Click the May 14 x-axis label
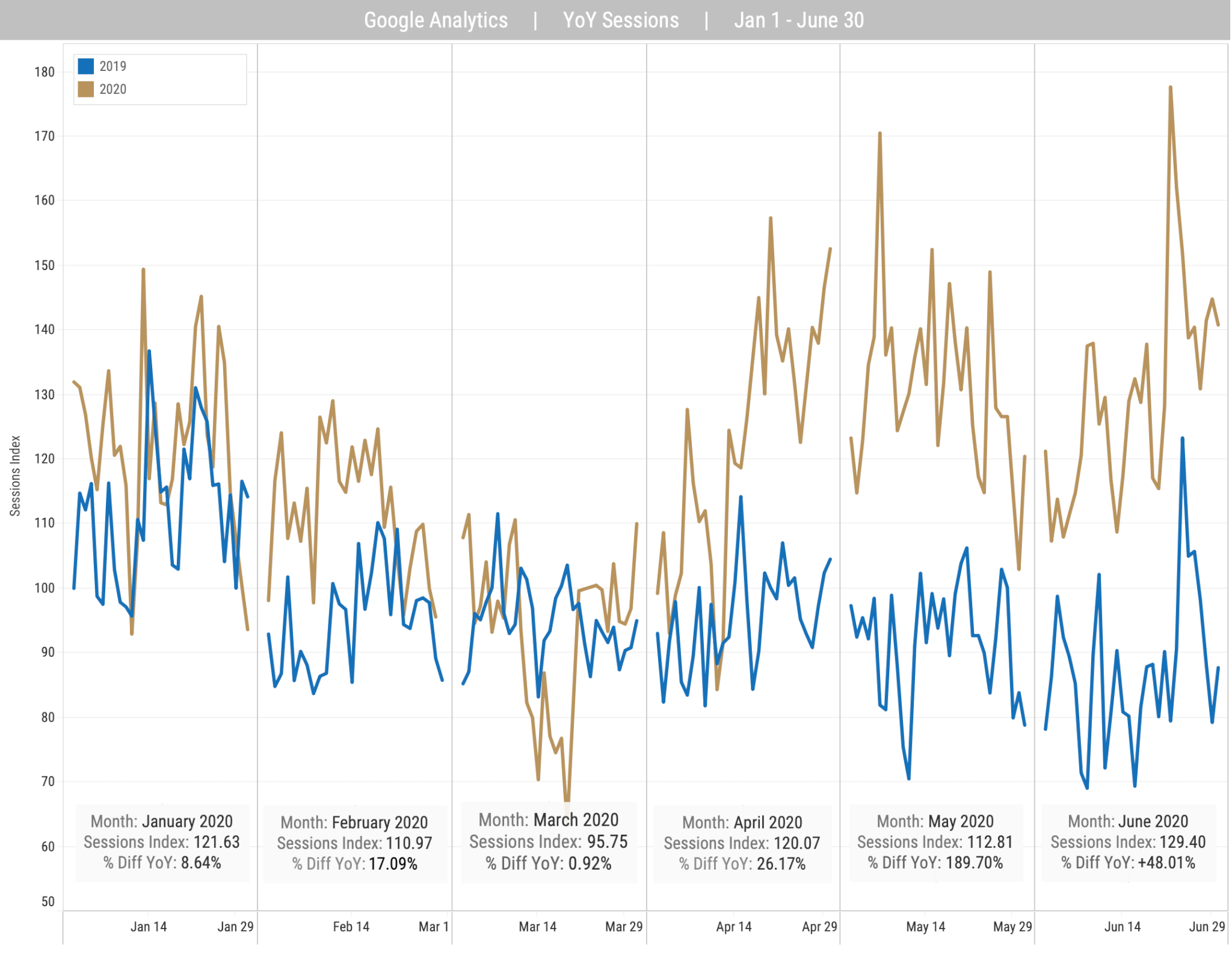This screenshot has height=964, width=1232. point(926,927)
